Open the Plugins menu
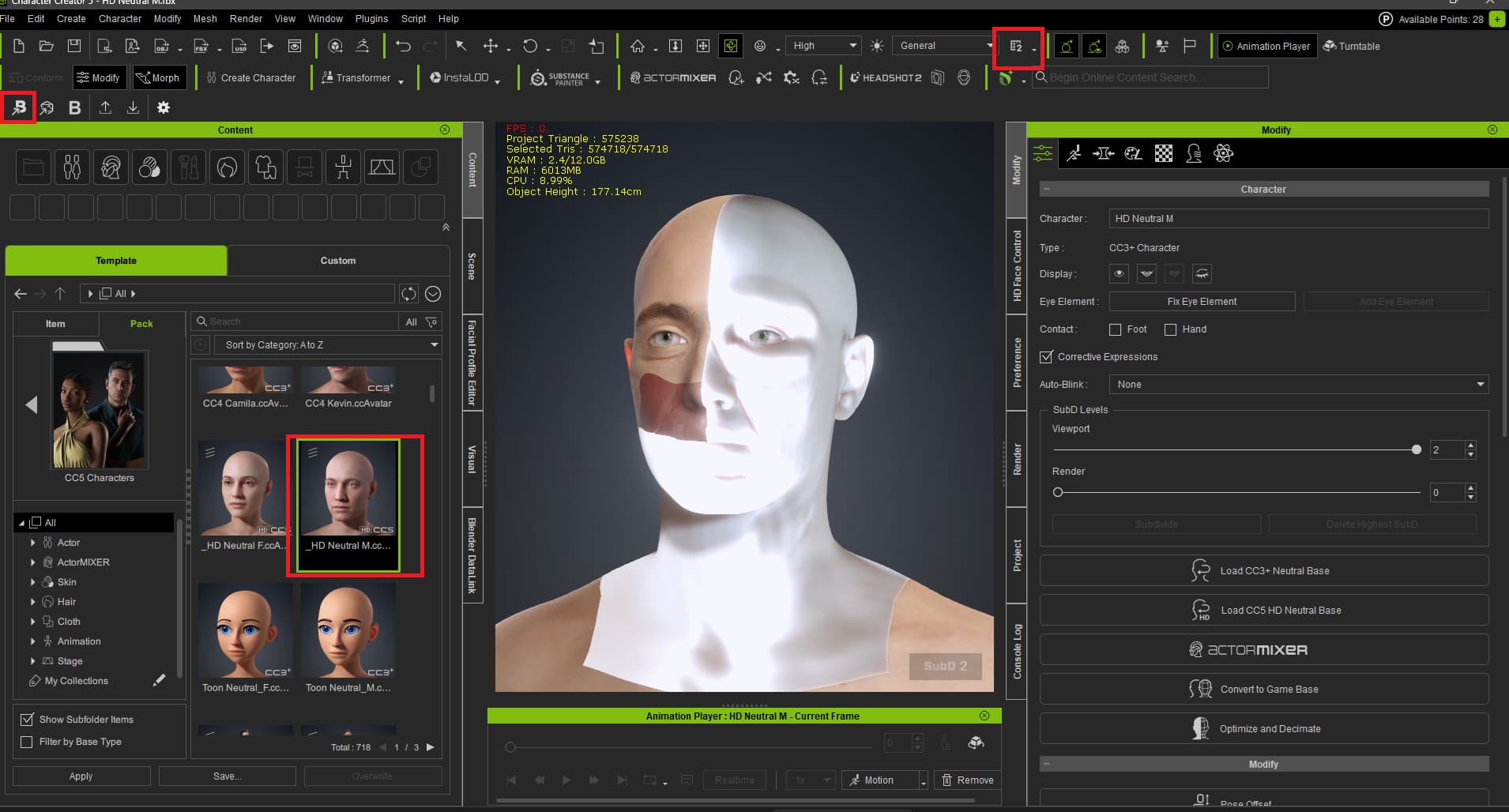 [371, 18]
